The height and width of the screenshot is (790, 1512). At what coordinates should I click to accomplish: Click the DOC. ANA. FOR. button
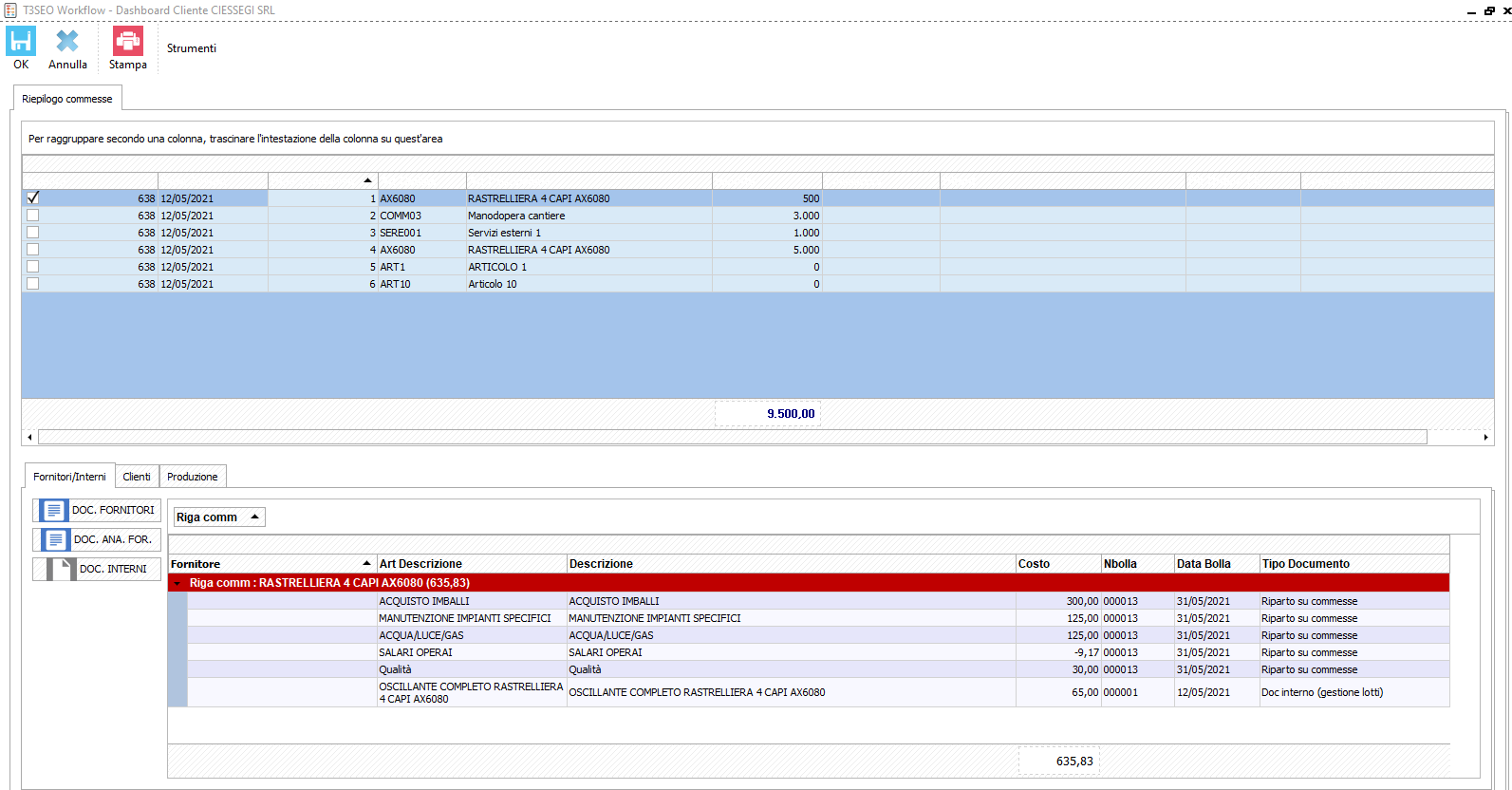tap(97, 539)
